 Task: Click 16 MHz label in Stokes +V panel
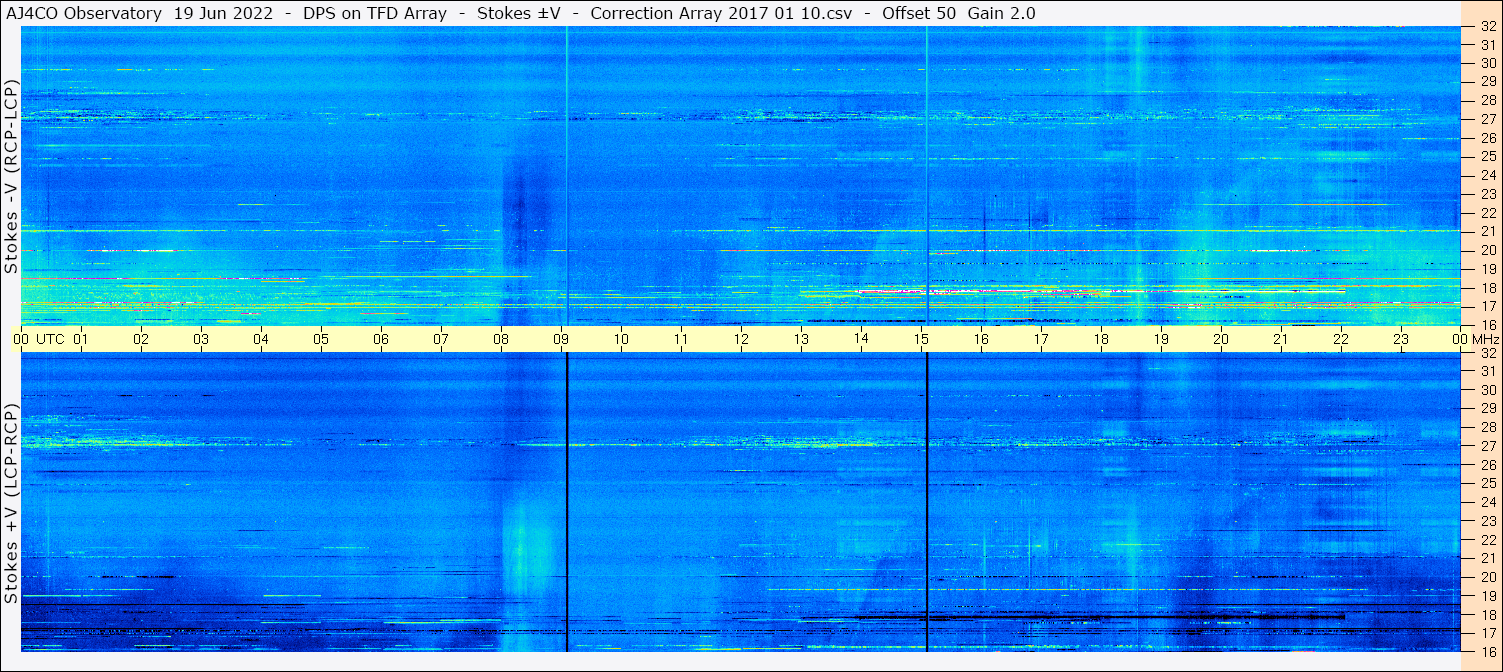[x=1487, y=651]
